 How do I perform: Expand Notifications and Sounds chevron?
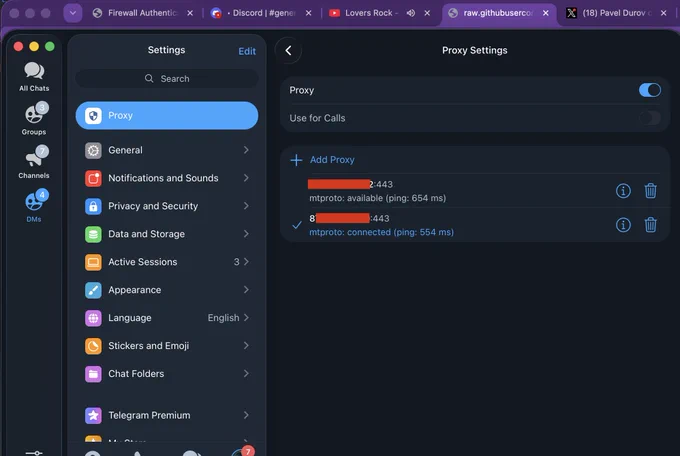tap(246, 178)
